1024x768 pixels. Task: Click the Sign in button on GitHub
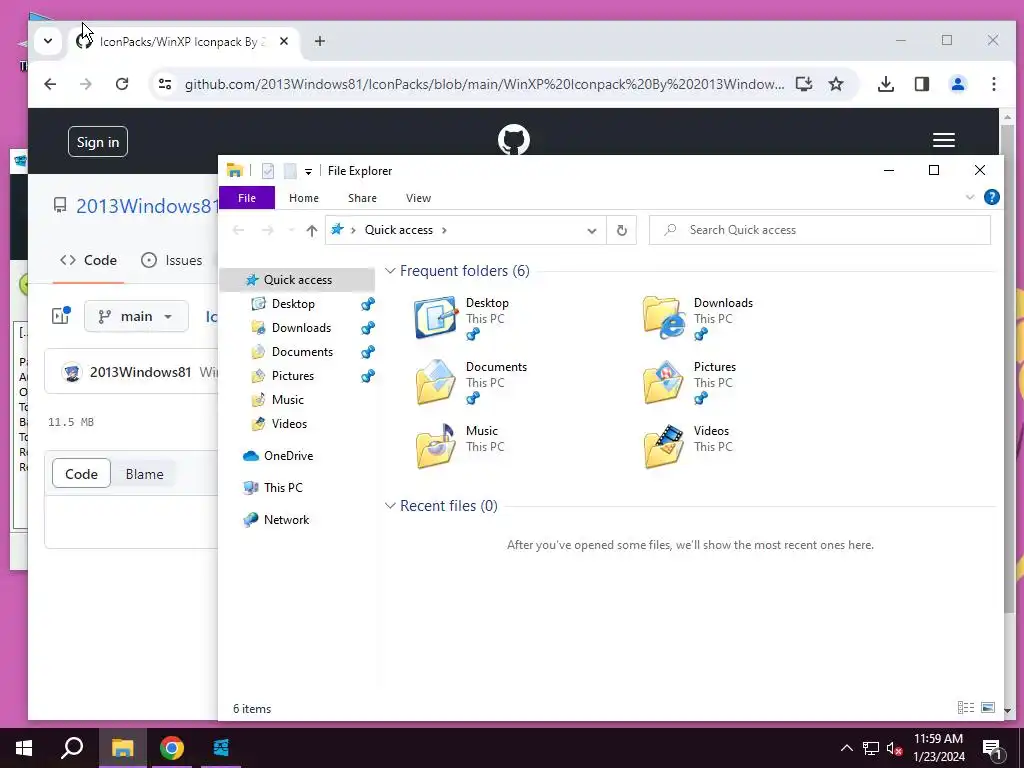point(98,142)
